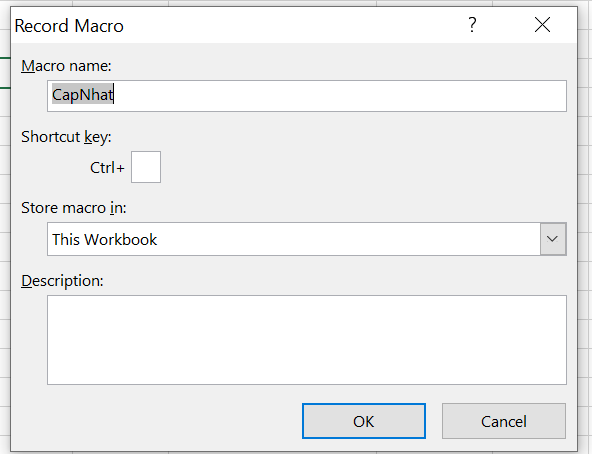Click inside the Description text area
The width and height of the screenshot is (592, 454).
click(307, 340)
